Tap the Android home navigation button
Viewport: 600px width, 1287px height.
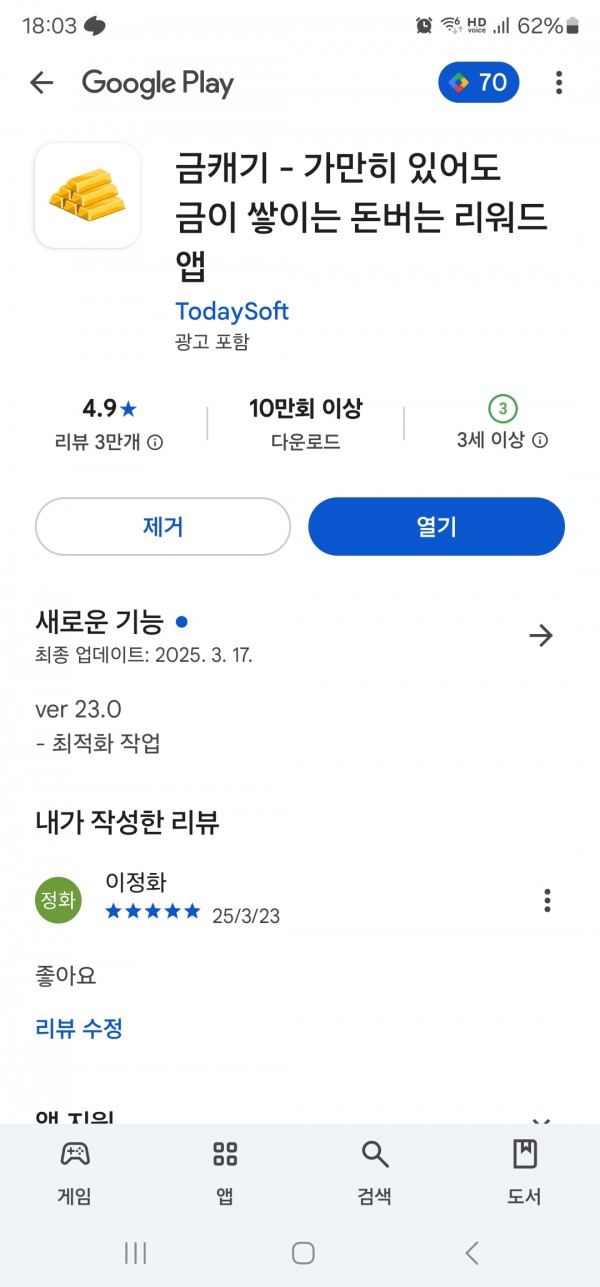click(303, 1253)
